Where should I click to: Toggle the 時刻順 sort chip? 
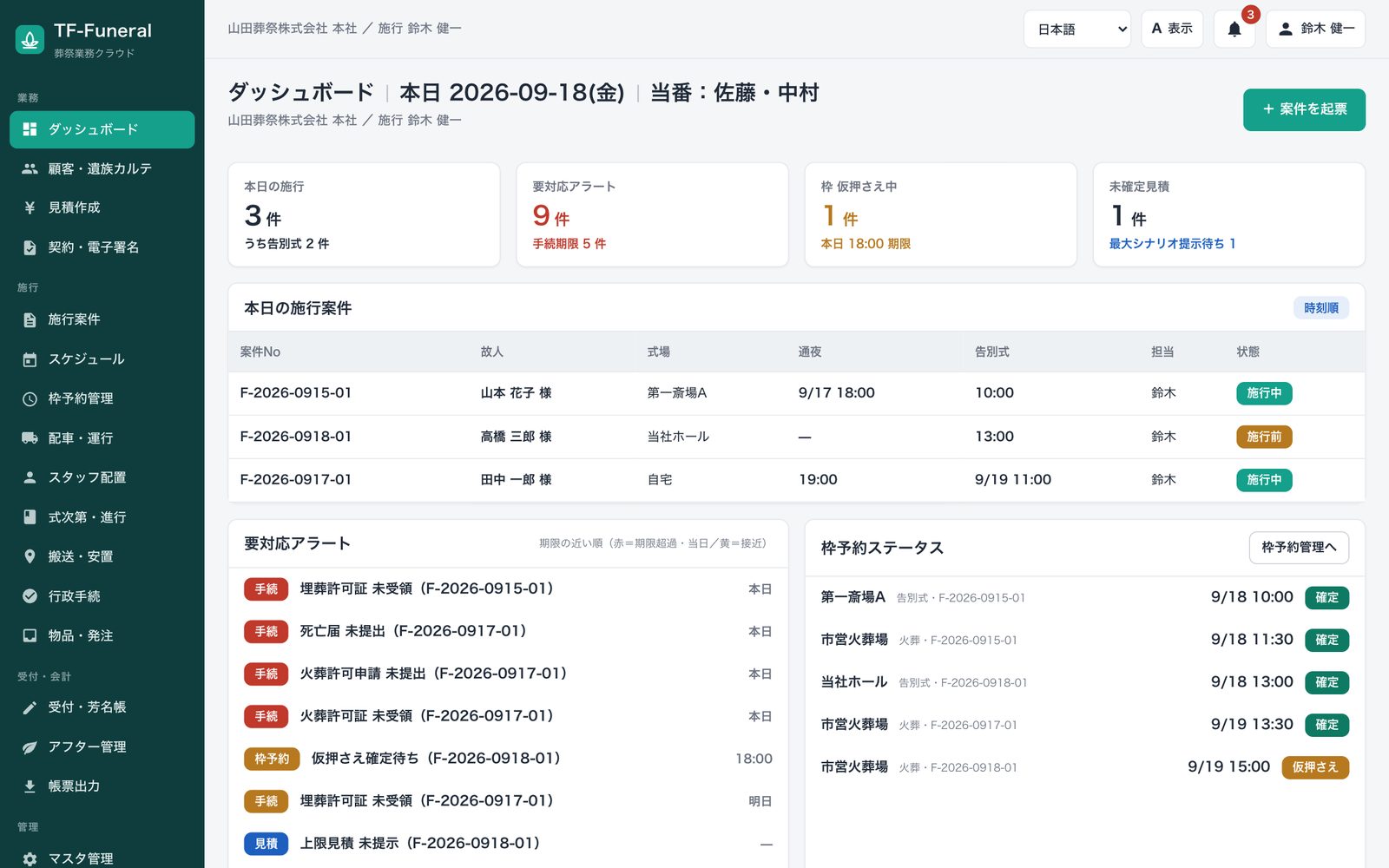coord(1320,308)
